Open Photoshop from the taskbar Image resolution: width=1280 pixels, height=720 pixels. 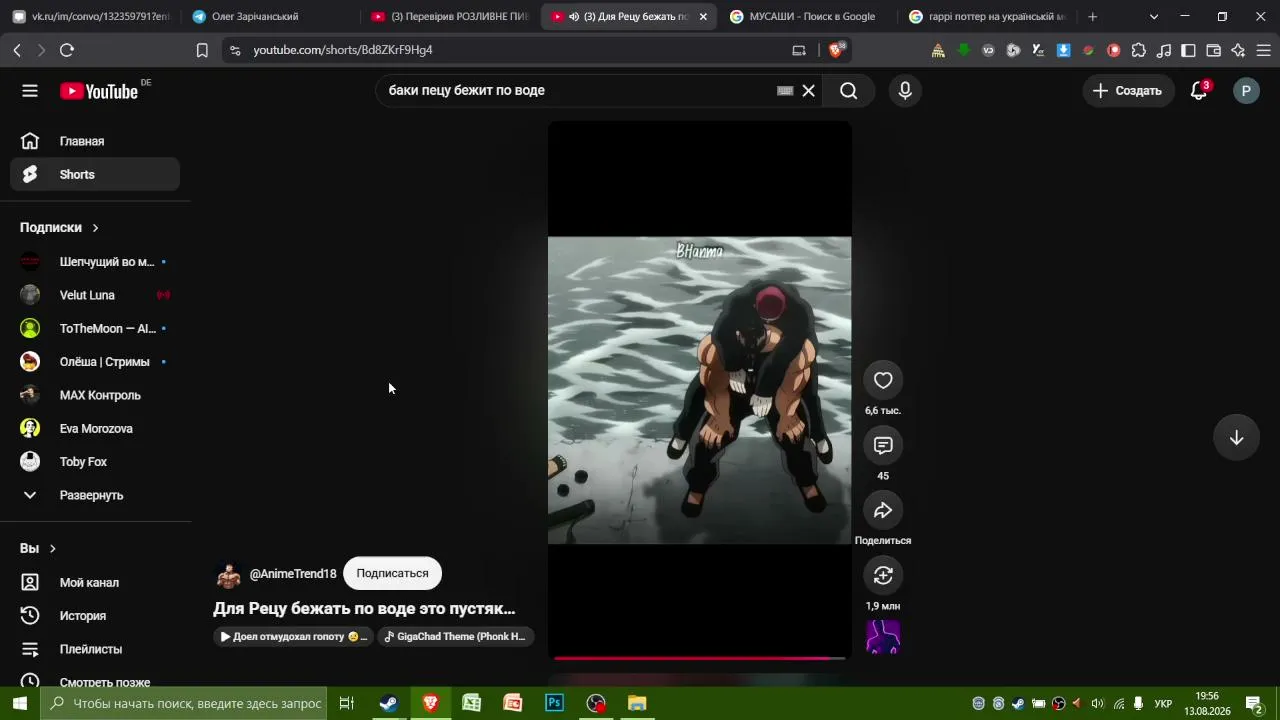[x=554, y=703]
